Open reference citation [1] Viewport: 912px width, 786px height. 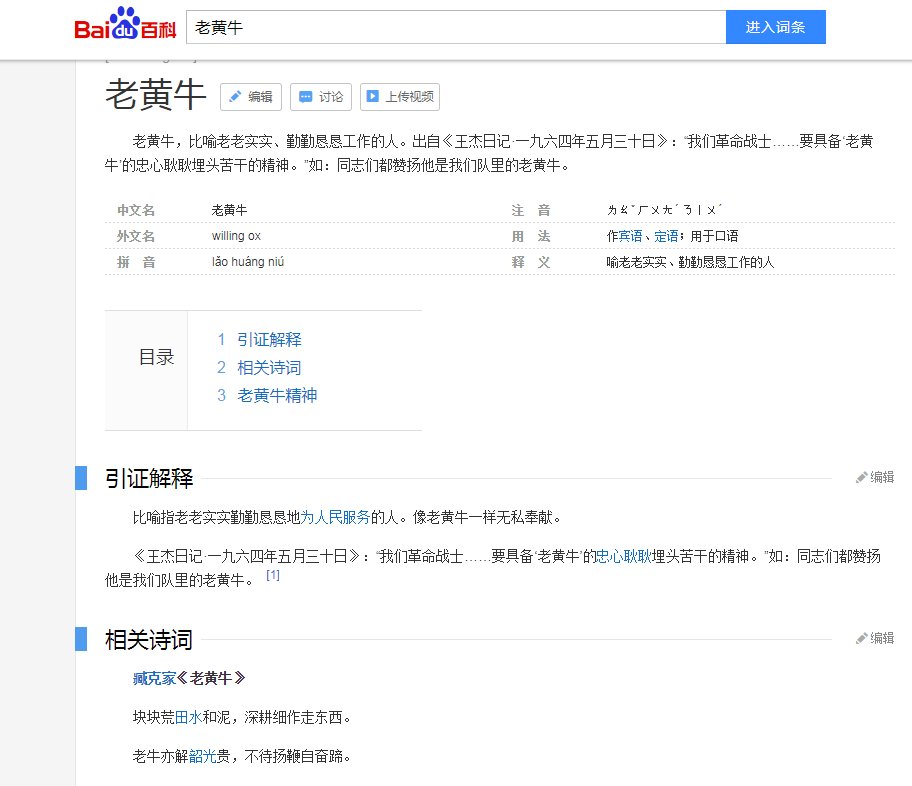point(272,575)
